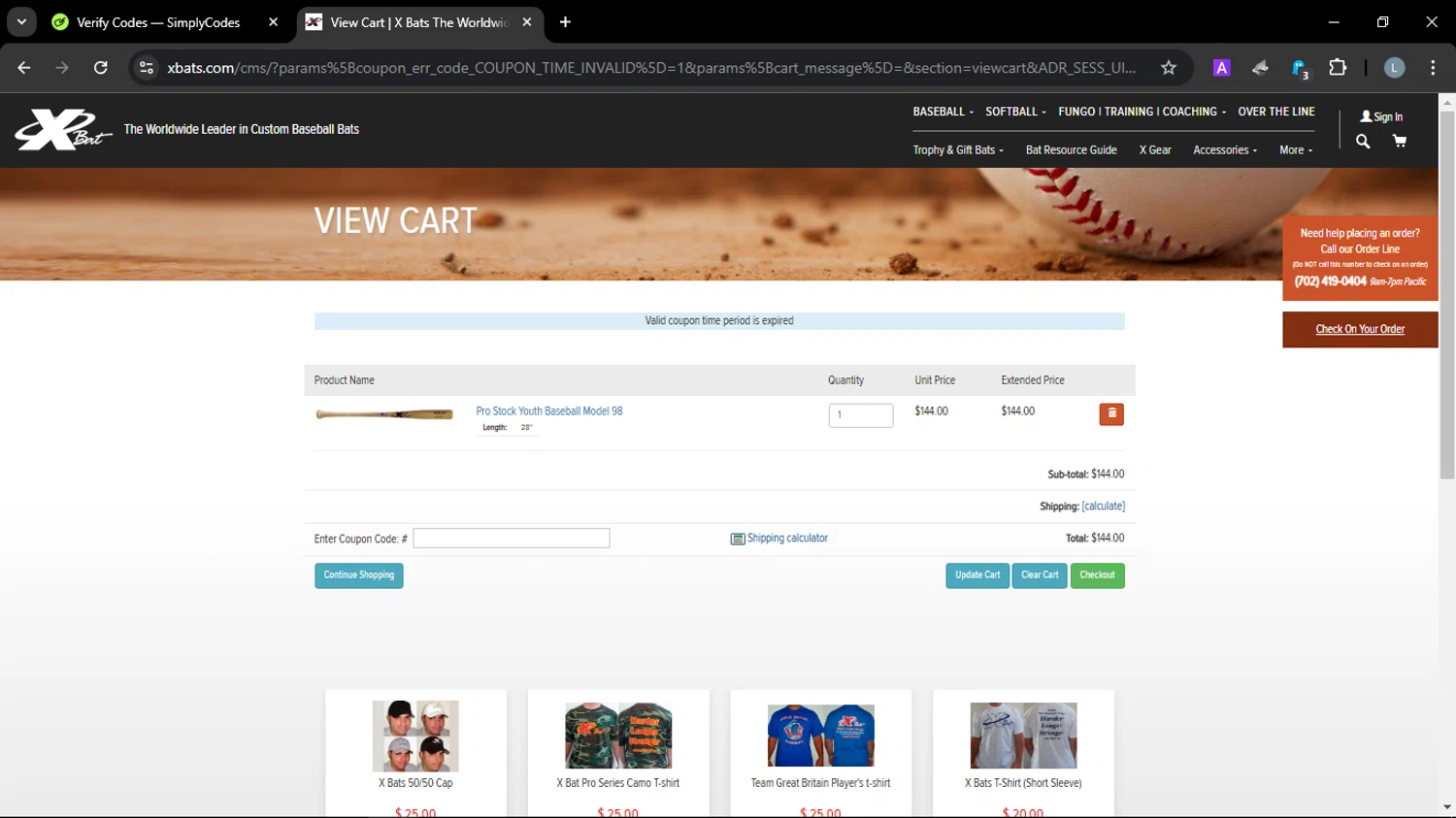Click the order line phone number banner
The height and width of the screenshot is (818, 1456).
pyautogui.click(x=1360, y=258)
